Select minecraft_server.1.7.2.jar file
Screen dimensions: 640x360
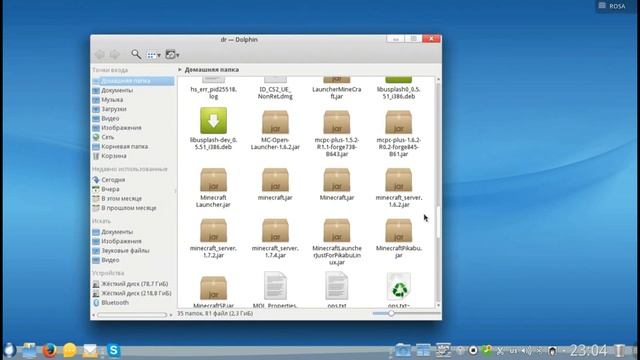[213, 238]
